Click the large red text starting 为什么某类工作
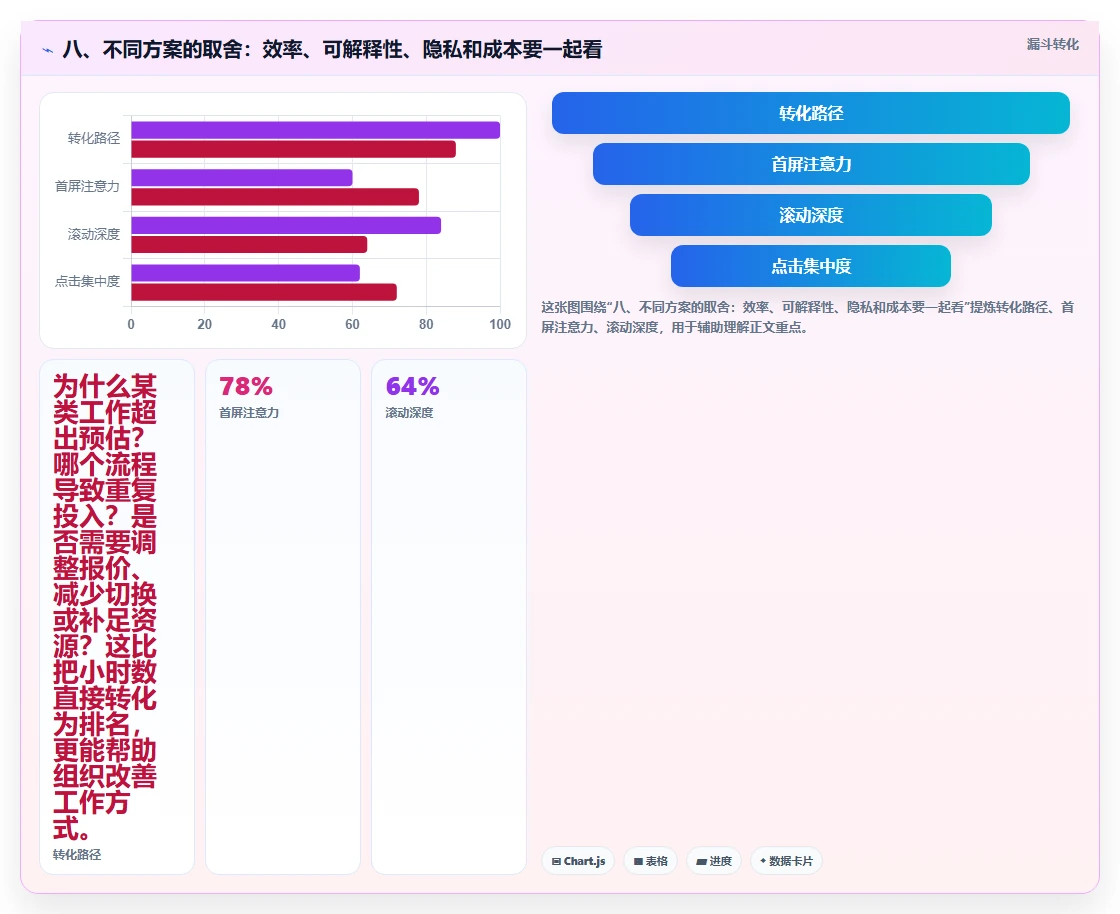This screenshot has width=1120, height=914. [x=104, y=608]
